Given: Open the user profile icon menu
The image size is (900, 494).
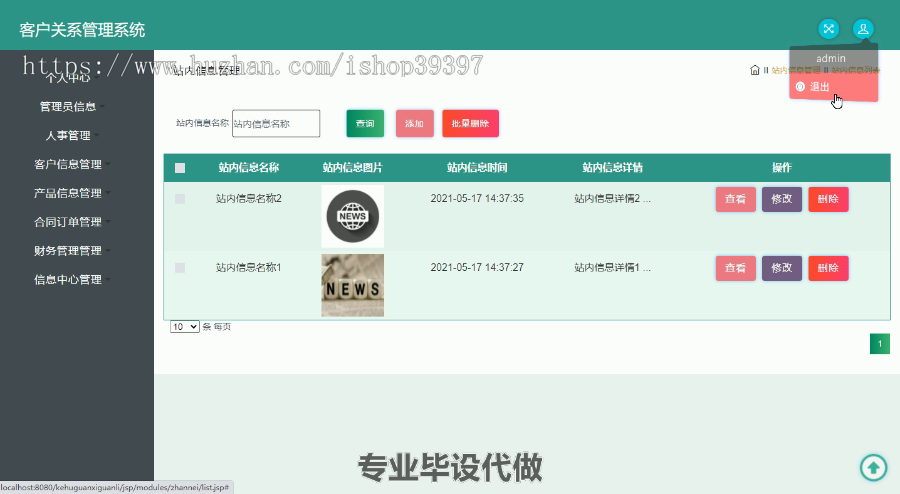Looking at the screenshot, I should 863,29.
